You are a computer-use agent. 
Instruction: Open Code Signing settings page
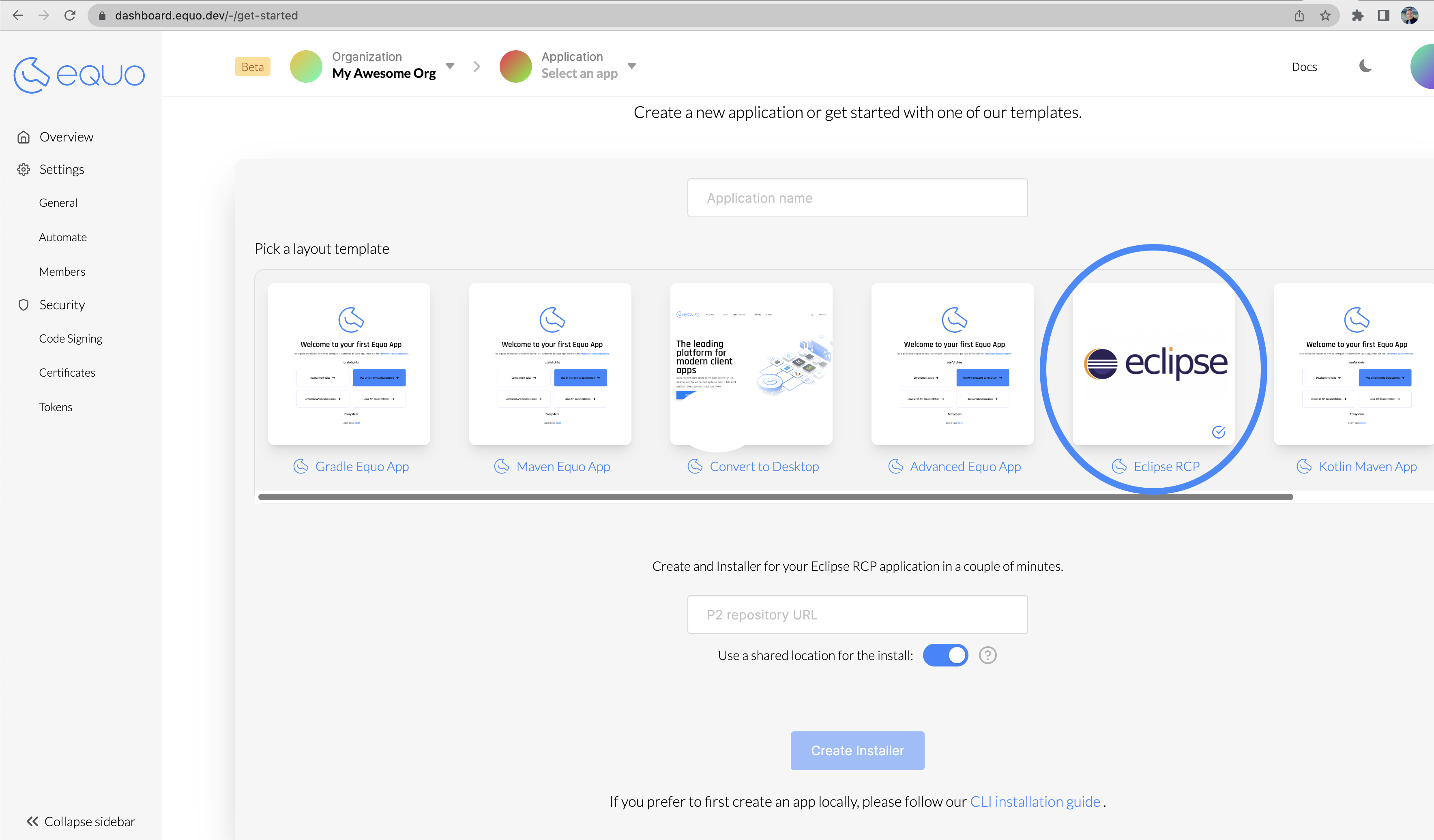tap(71, 339)
